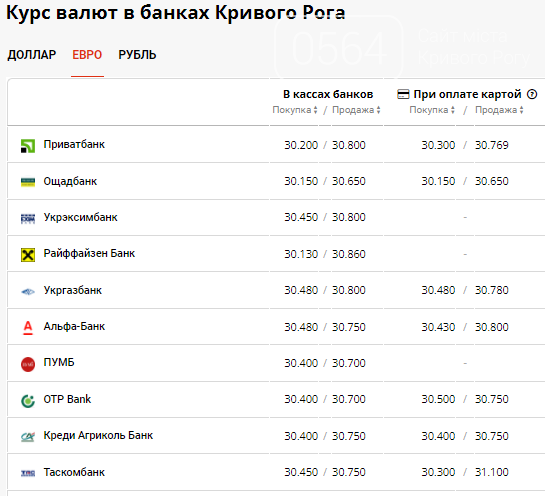Click the credit card icon near При оплате картой

[403, 94]
